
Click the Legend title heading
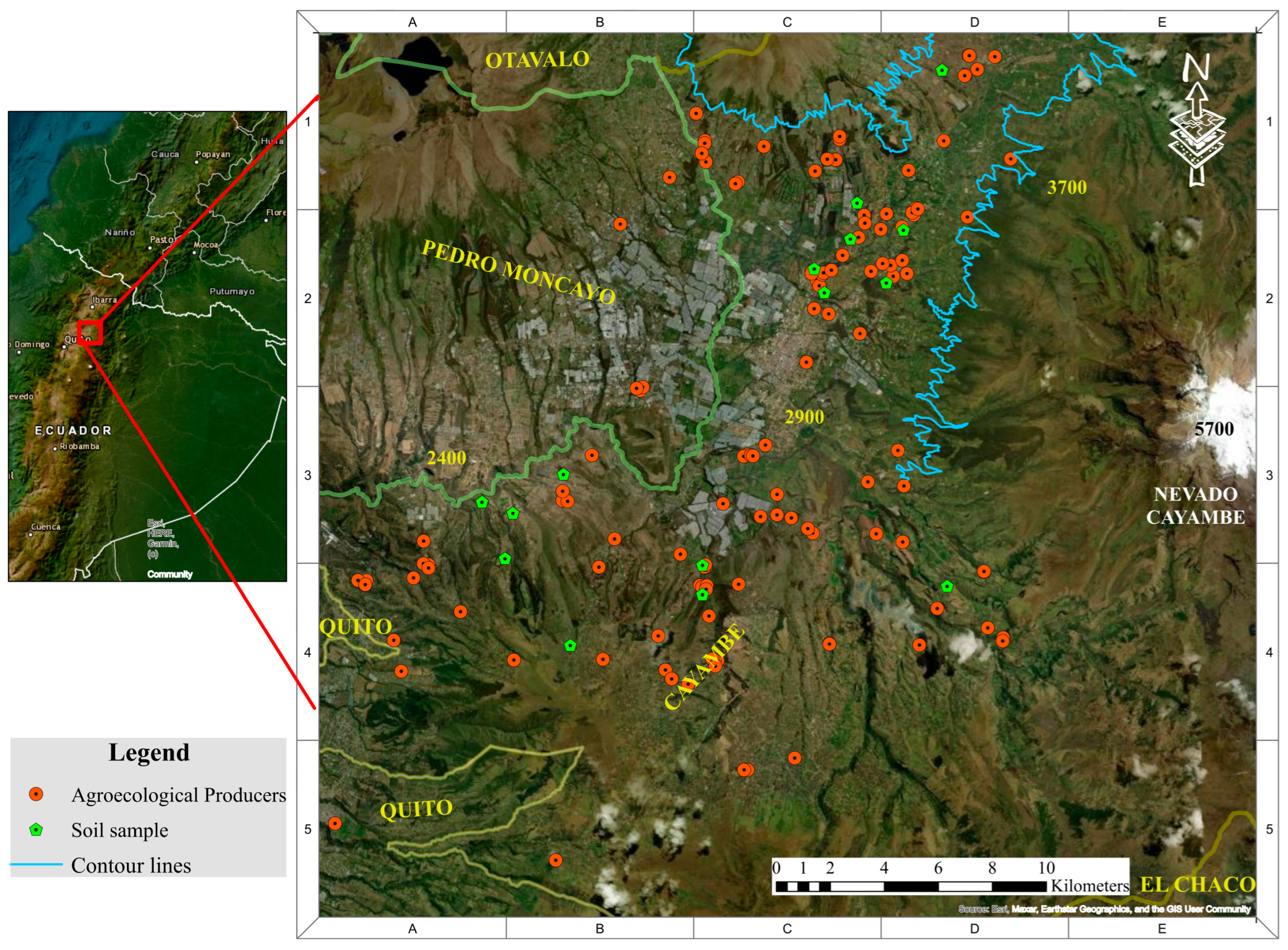tap(149, 752)
